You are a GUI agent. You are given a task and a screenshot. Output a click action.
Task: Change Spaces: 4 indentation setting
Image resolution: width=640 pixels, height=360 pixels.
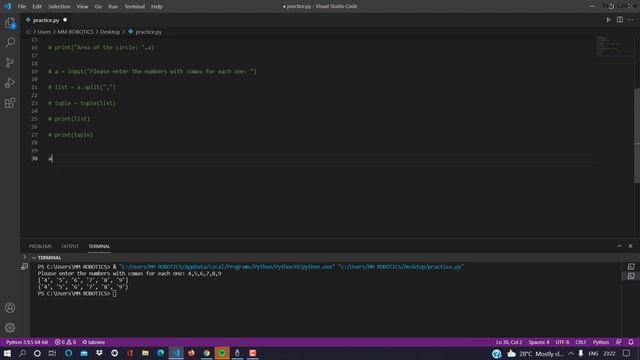[539, 342]
